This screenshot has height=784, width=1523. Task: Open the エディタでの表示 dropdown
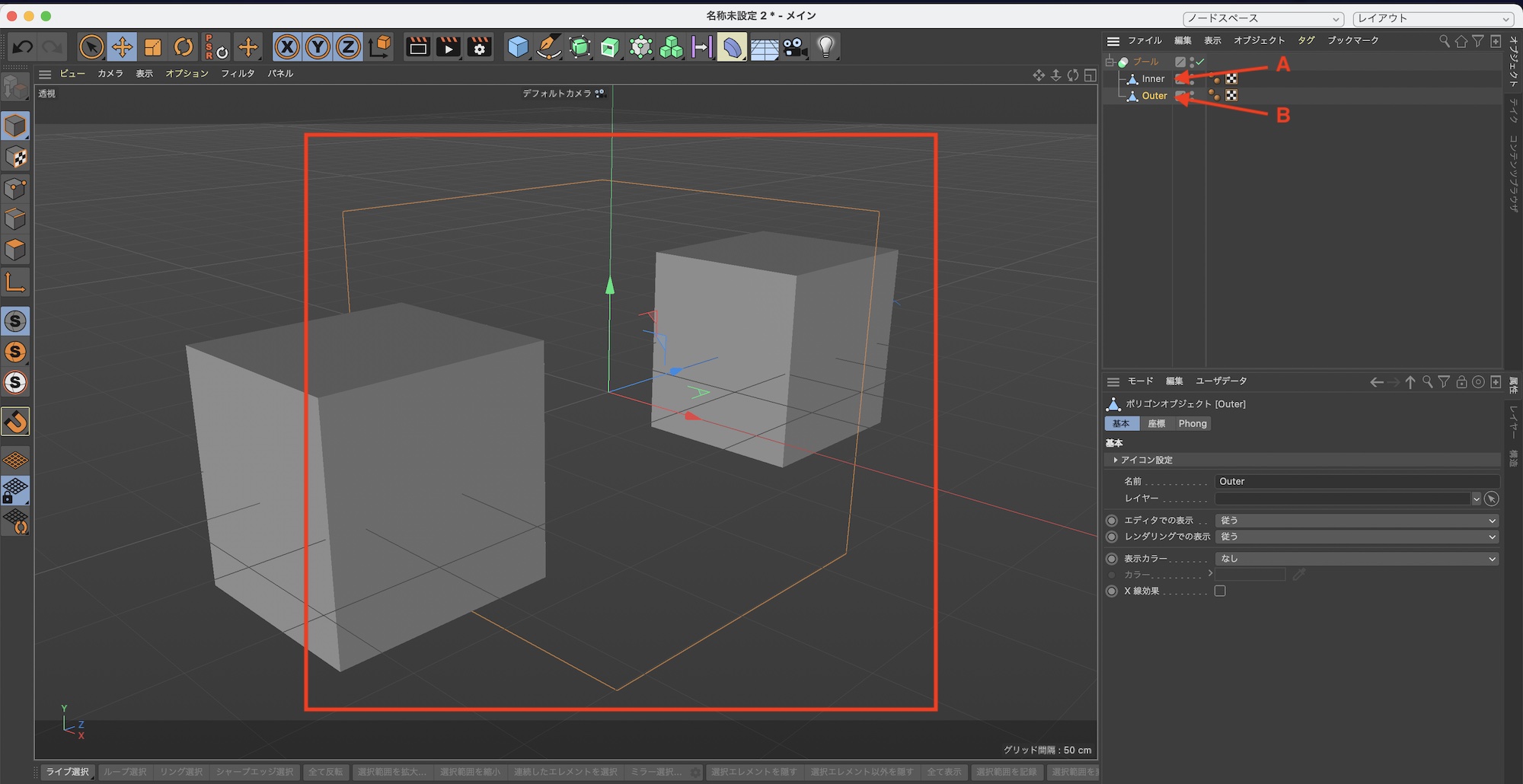[x=1356, y=521]
